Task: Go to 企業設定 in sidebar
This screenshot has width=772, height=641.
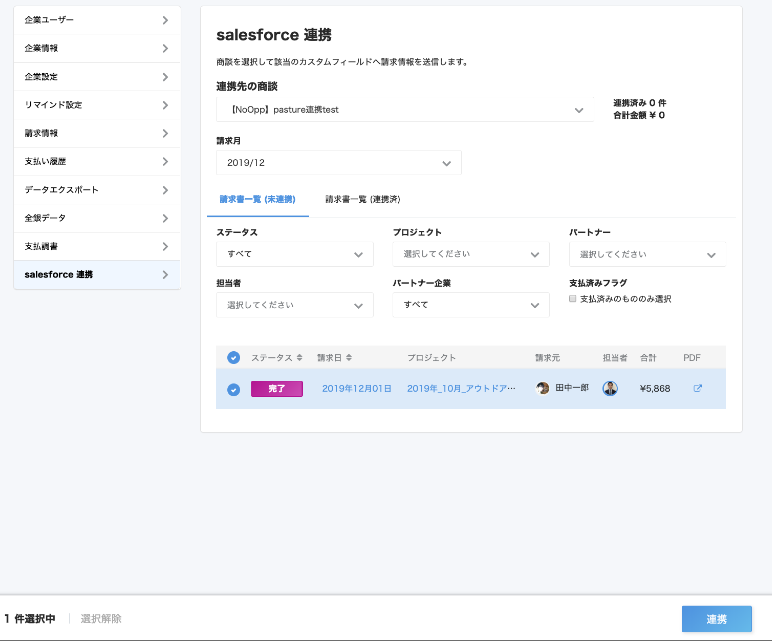Action: [97, 77]
